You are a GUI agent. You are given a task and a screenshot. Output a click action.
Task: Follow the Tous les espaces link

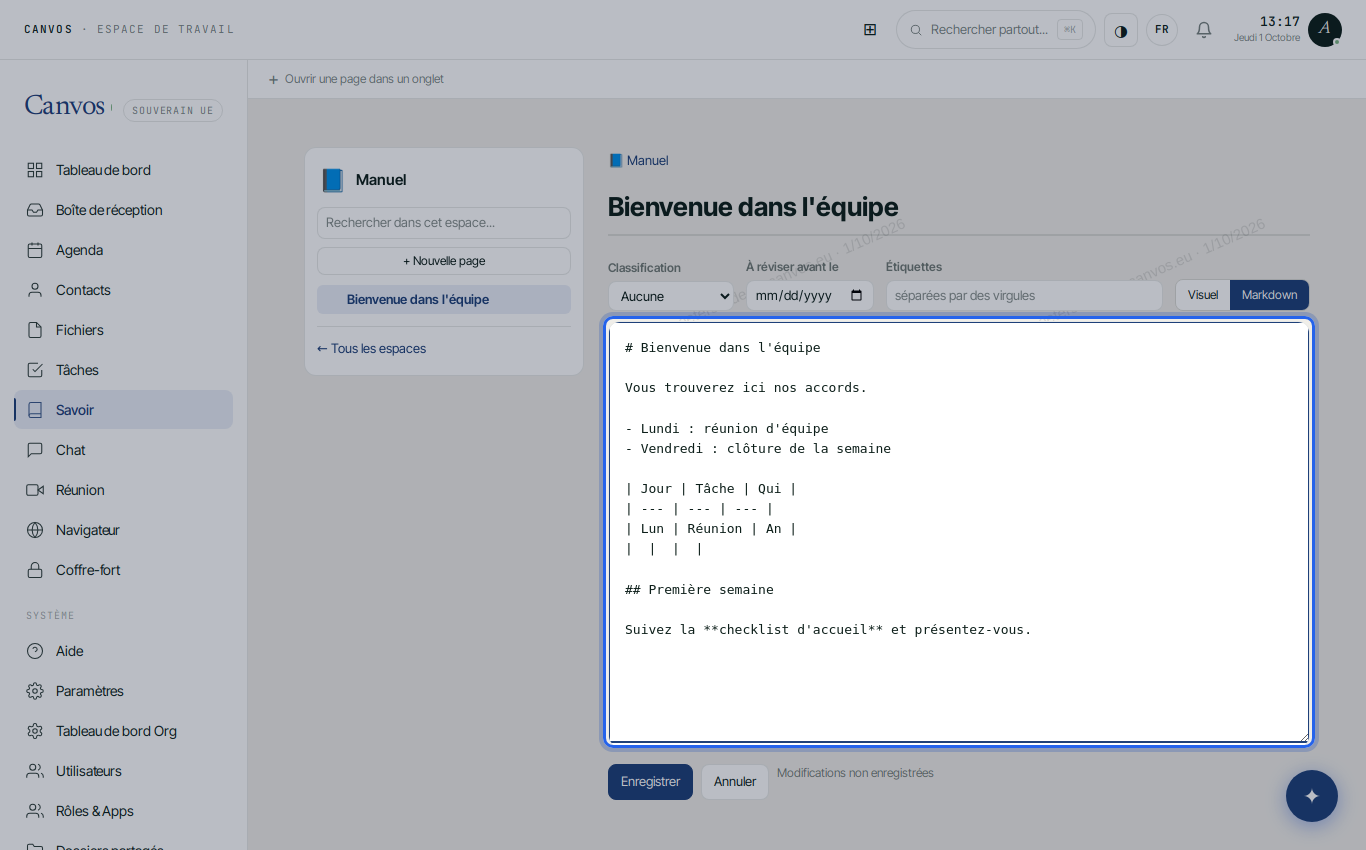(x=371, y=349)
